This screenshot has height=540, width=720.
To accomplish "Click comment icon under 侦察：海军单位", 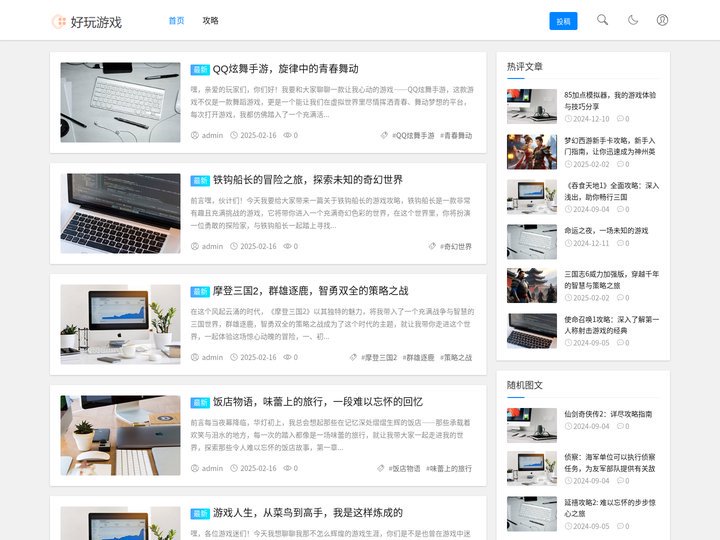I will pyautogui.click(x=620, y=481).
